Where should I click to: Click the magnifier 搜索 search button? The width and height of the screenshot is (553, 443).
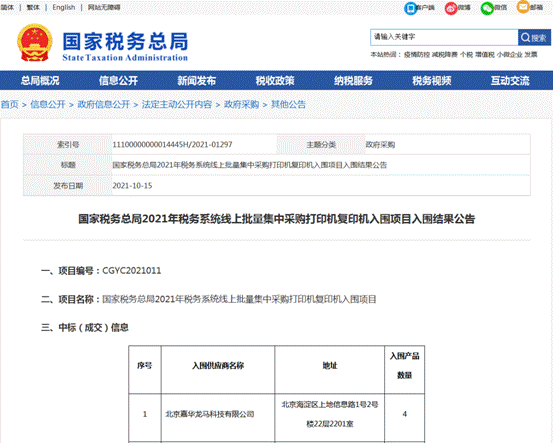coord(534,37)
